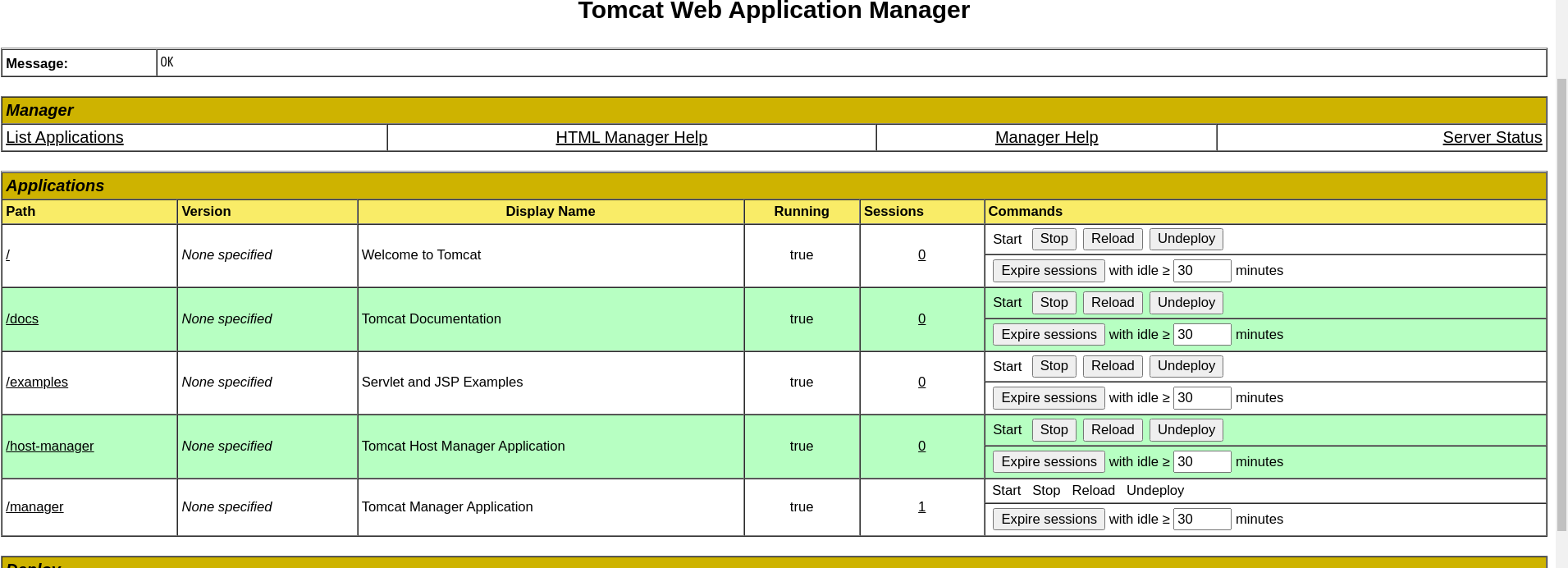The image size is (1568, 568).
Task: View sessions count for /docs
Action: pyautogui.click(x=921, y=318)
